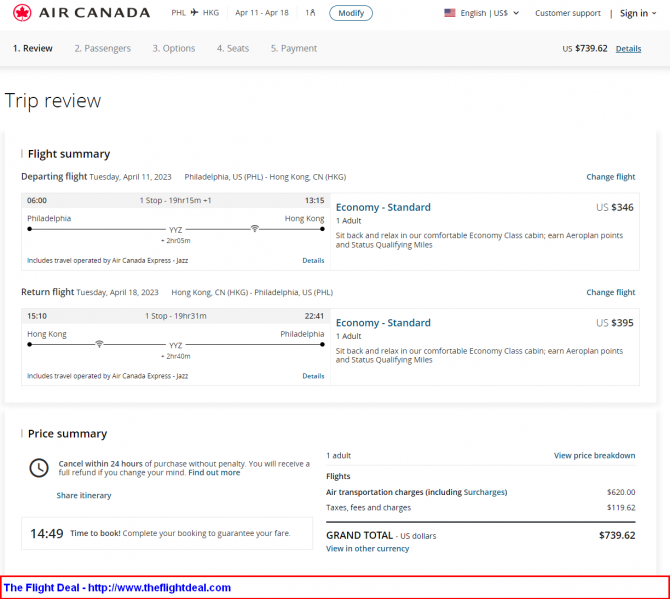Click Economy - Standard heading for return flight

[383, 323]
